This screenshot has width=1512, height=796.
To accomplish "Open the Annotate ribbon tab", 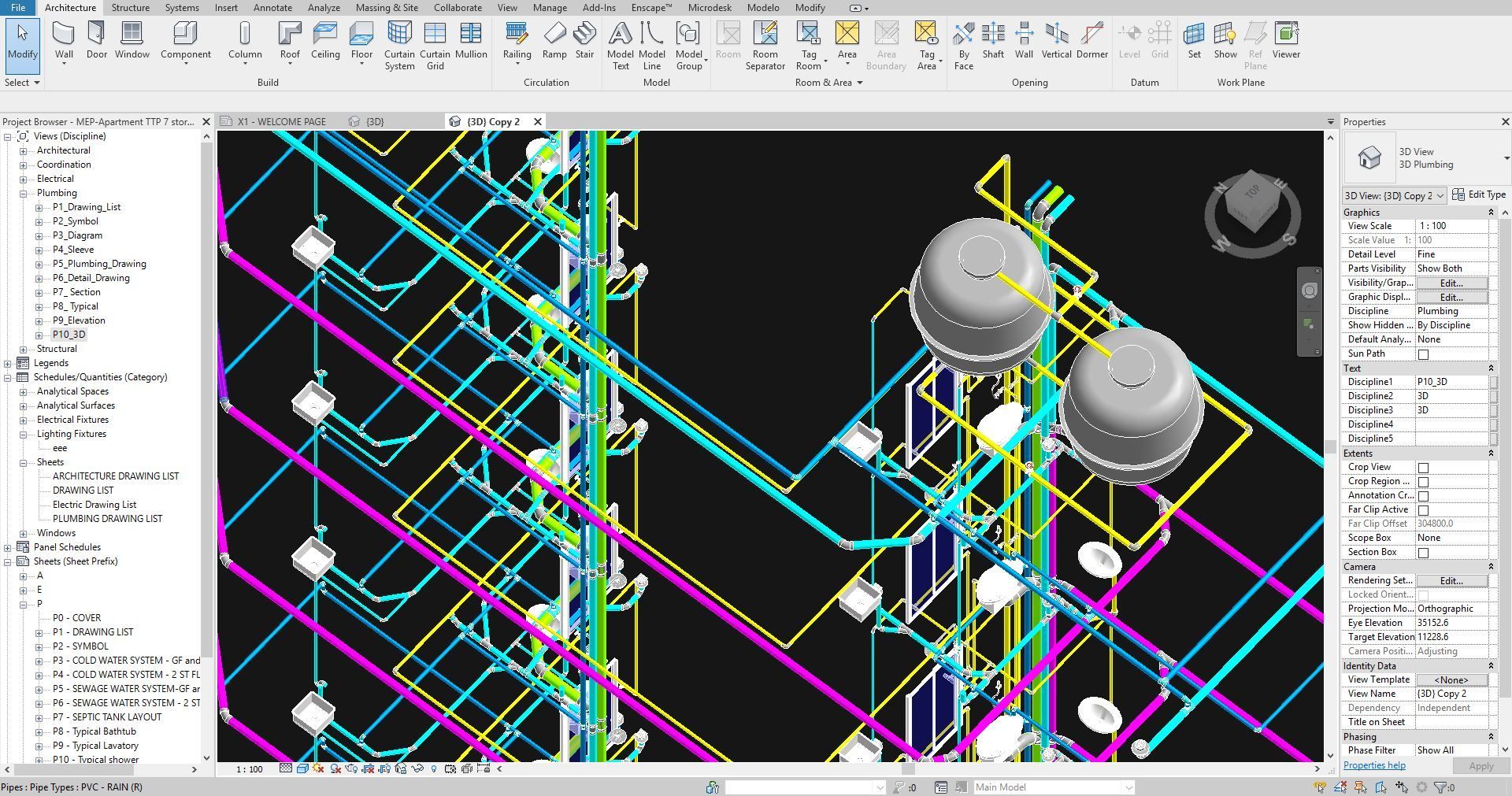I will (x=272, y=8).
